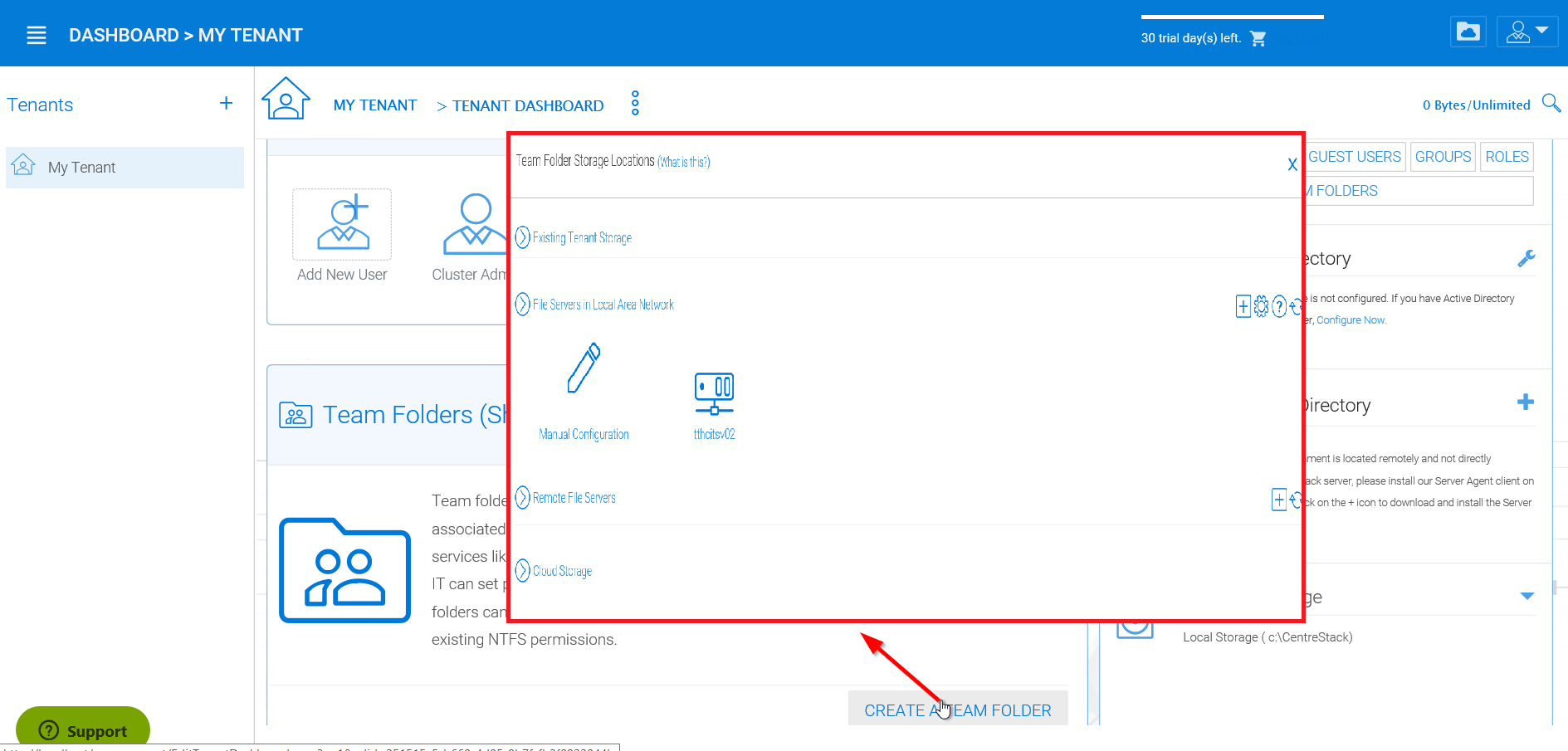The height and width of the screenshot is (751, 1568).
Task: Click Add New User icon
Action: click(342, 224)
